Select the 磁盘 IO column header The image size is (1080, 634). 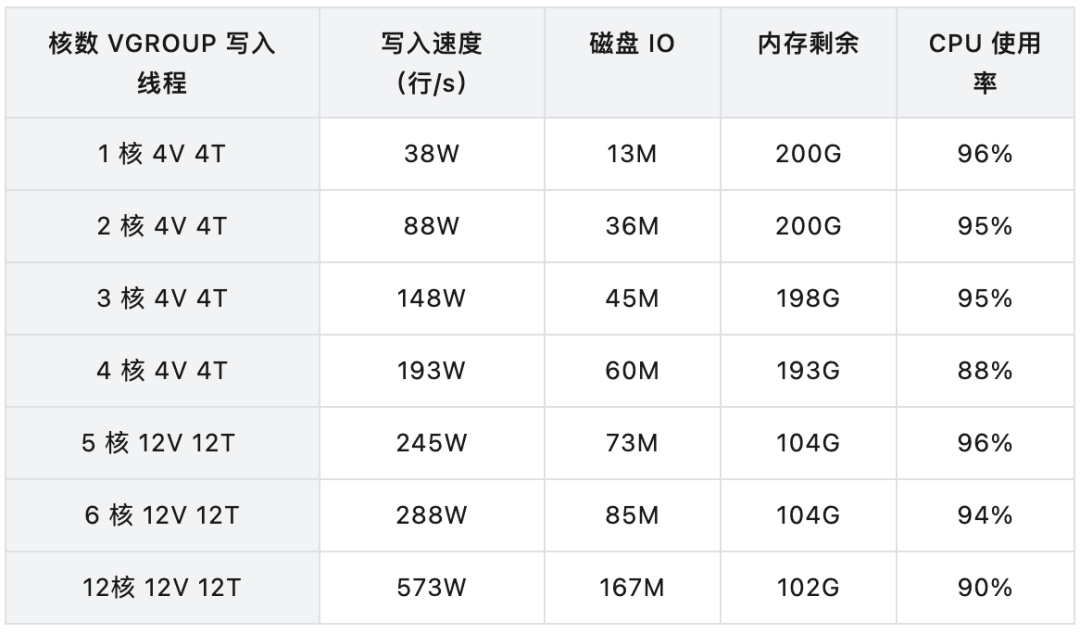click(x=632, y=45)
